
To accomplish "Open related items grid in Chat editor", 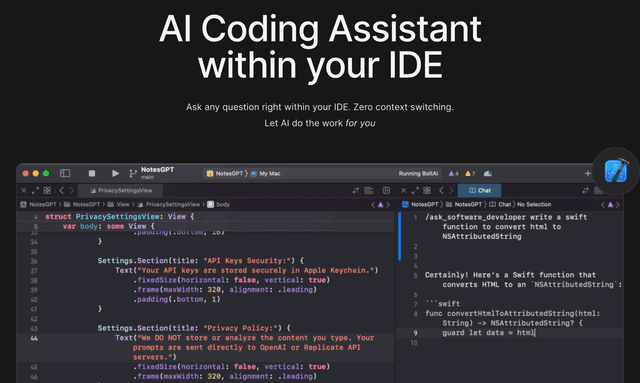I will click(427, 190).
